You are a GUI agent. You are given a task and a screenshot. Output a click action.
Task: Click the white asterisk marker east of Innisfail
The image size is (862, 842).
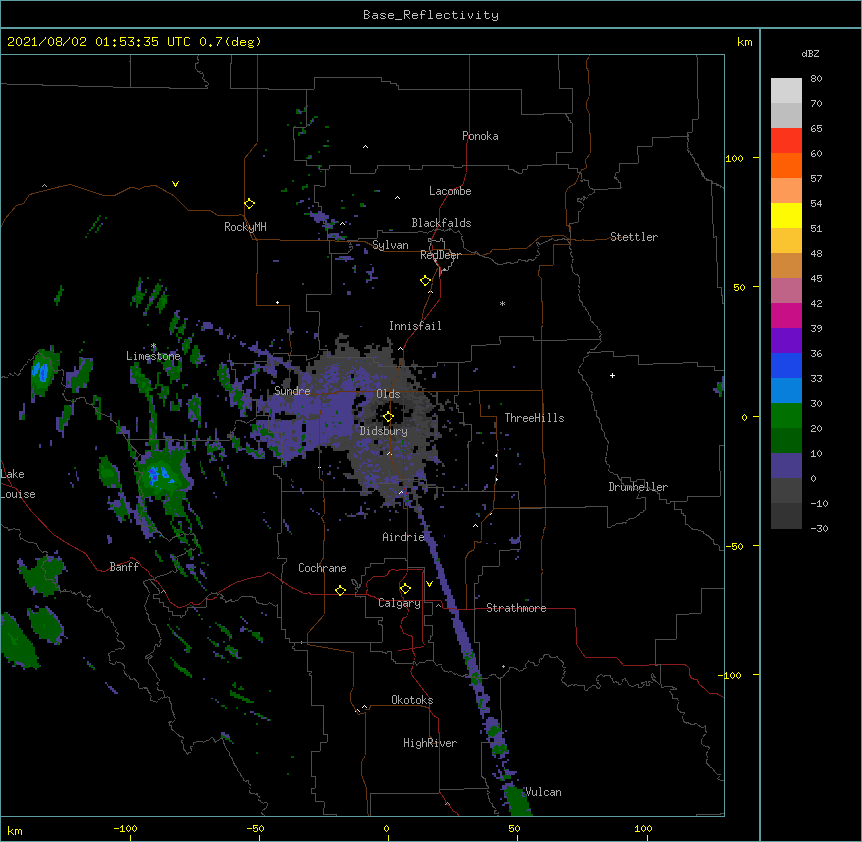(502, 303)
